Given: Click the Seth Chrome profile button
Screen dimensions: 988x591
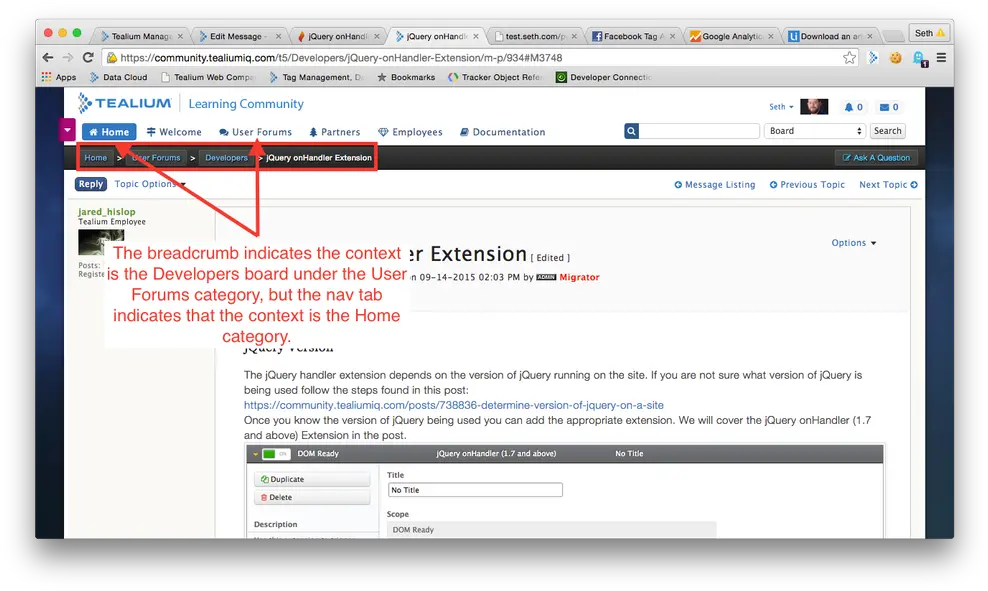Looking at the screenshot, I should click(x=929, y=33).
